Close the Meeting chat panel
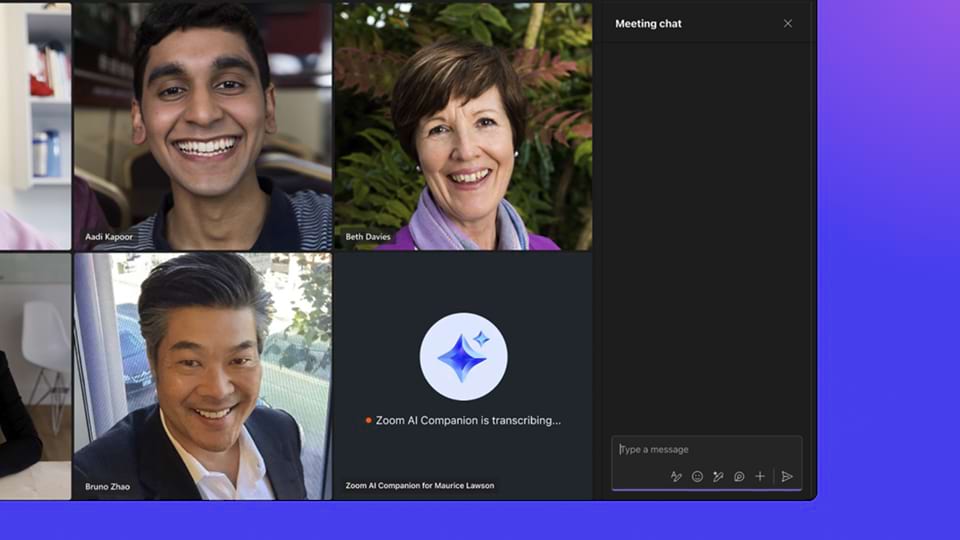Screen dimensions: 960x540 click(787, 24)
